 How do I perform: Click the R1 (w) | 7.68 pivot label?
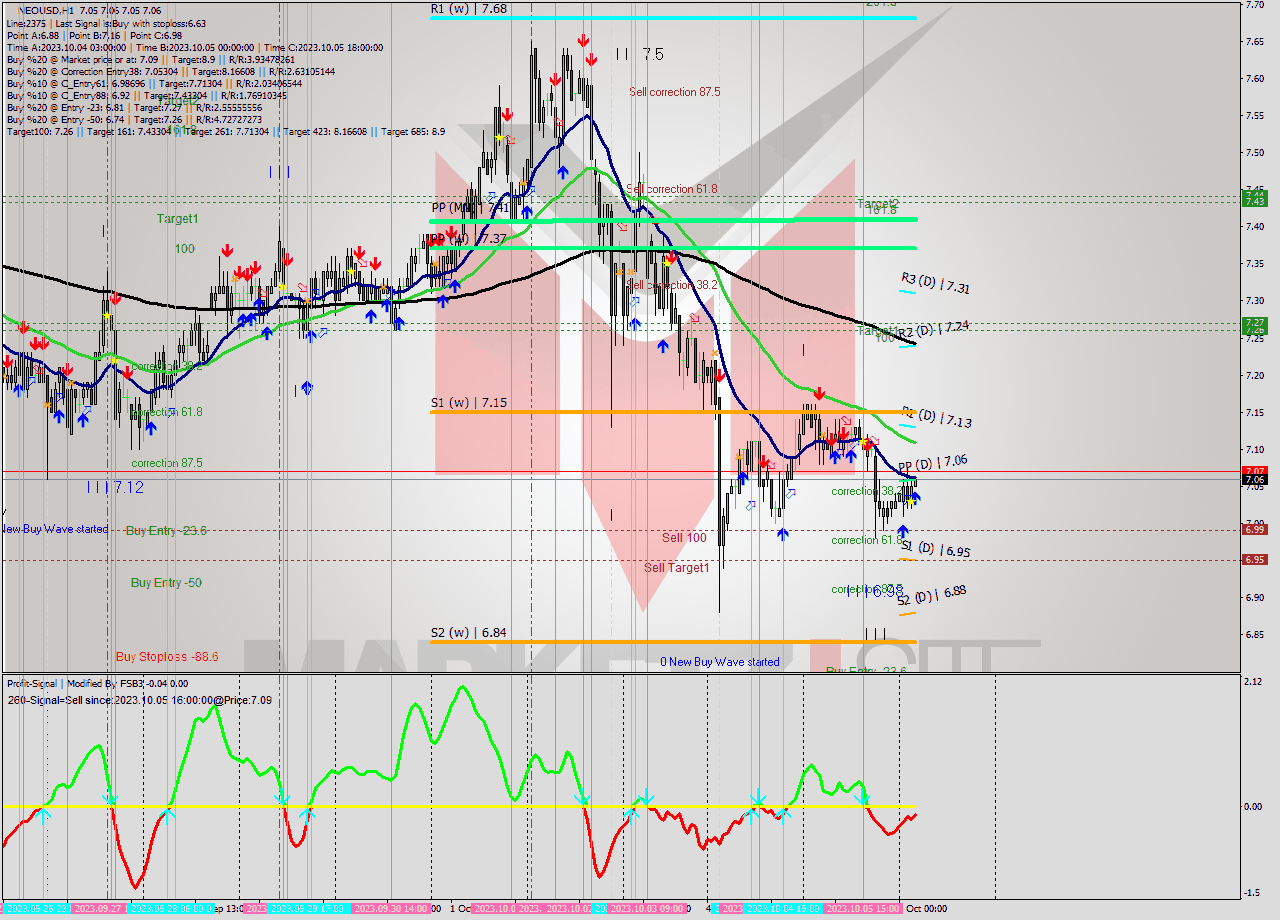[469, 8]
